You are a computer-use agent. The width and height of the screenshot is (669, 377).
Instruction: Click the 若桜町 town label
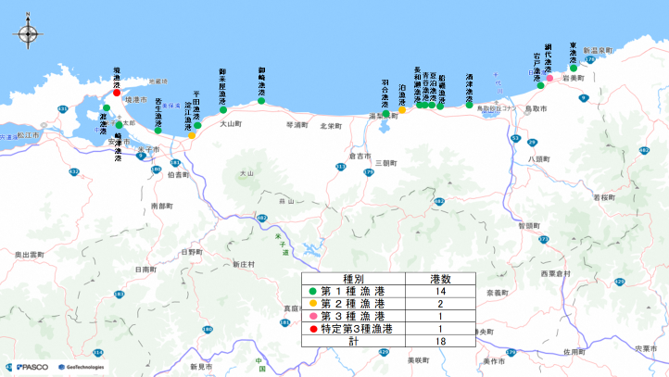[604, 197]
